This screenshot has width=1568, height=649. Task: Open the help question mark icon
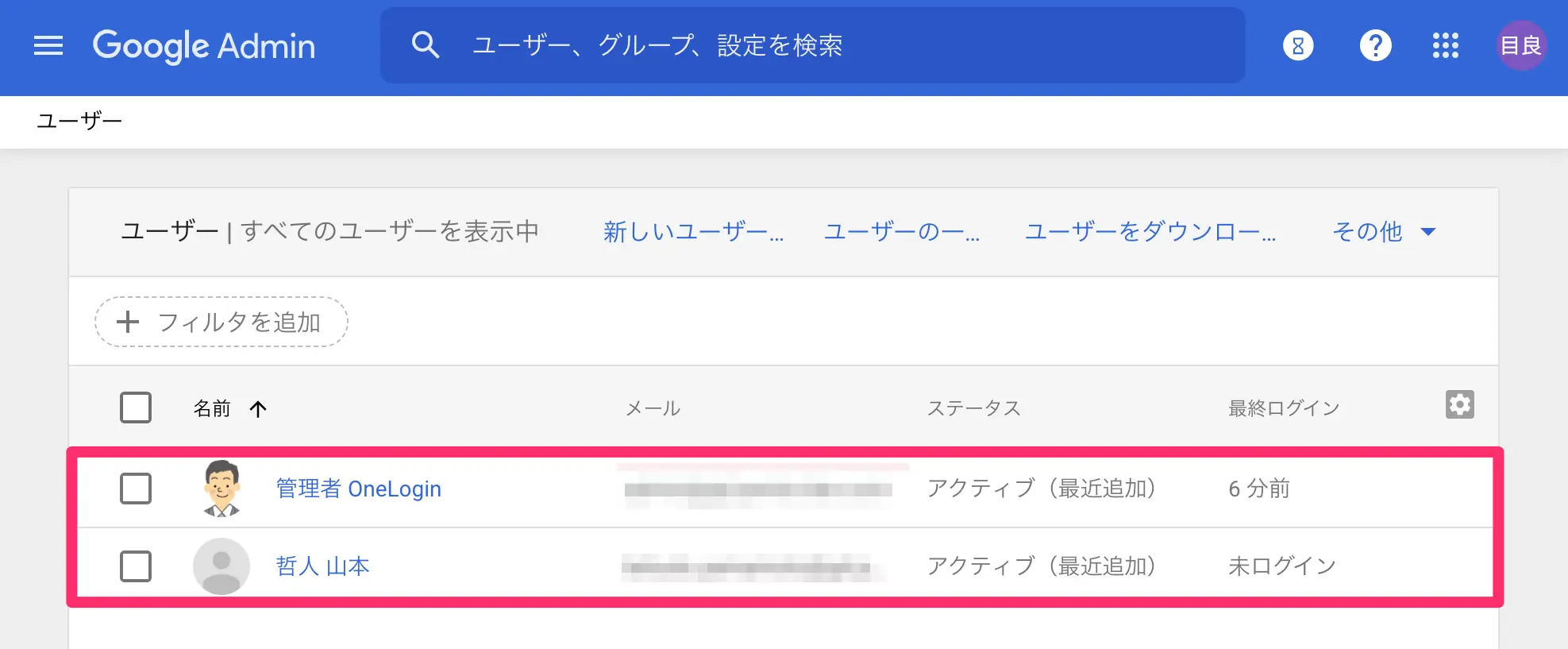[1375, 46]
